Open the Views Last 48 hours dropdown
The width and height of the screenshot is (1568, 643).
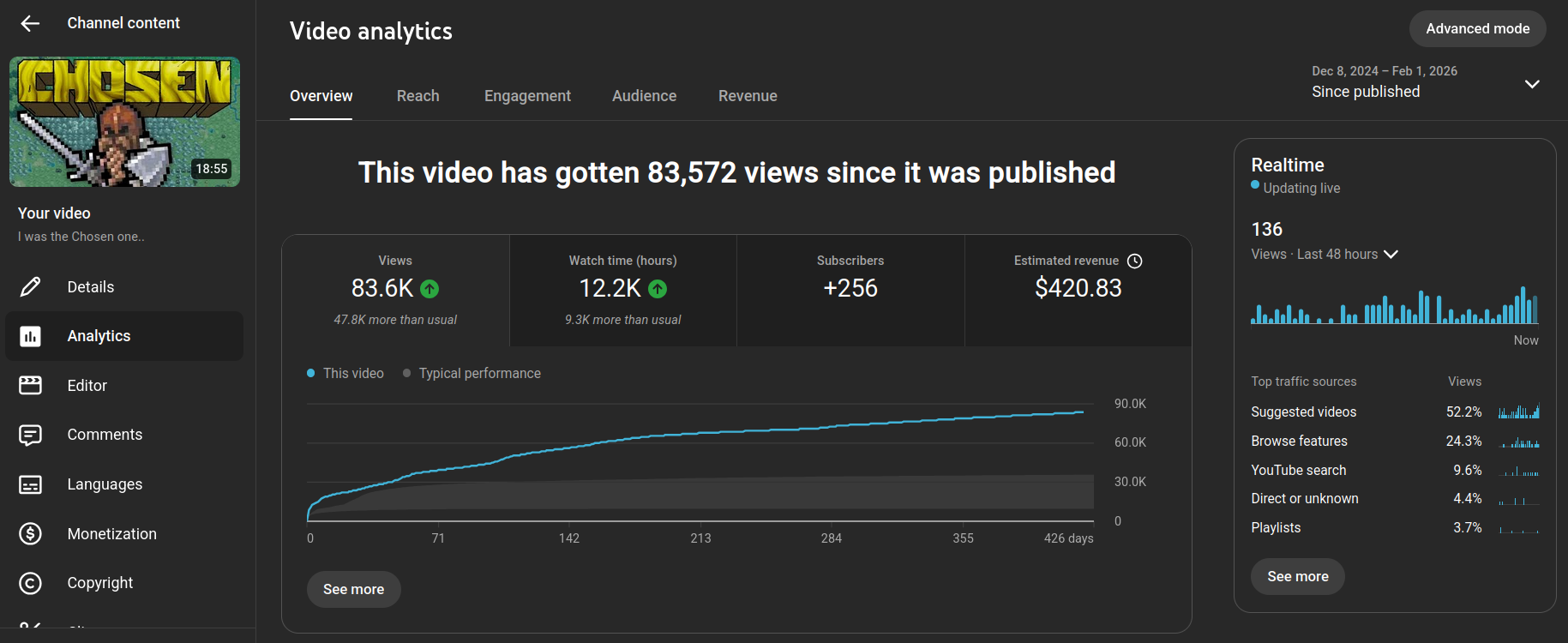pyautogui.click(x=1391, y=255)
